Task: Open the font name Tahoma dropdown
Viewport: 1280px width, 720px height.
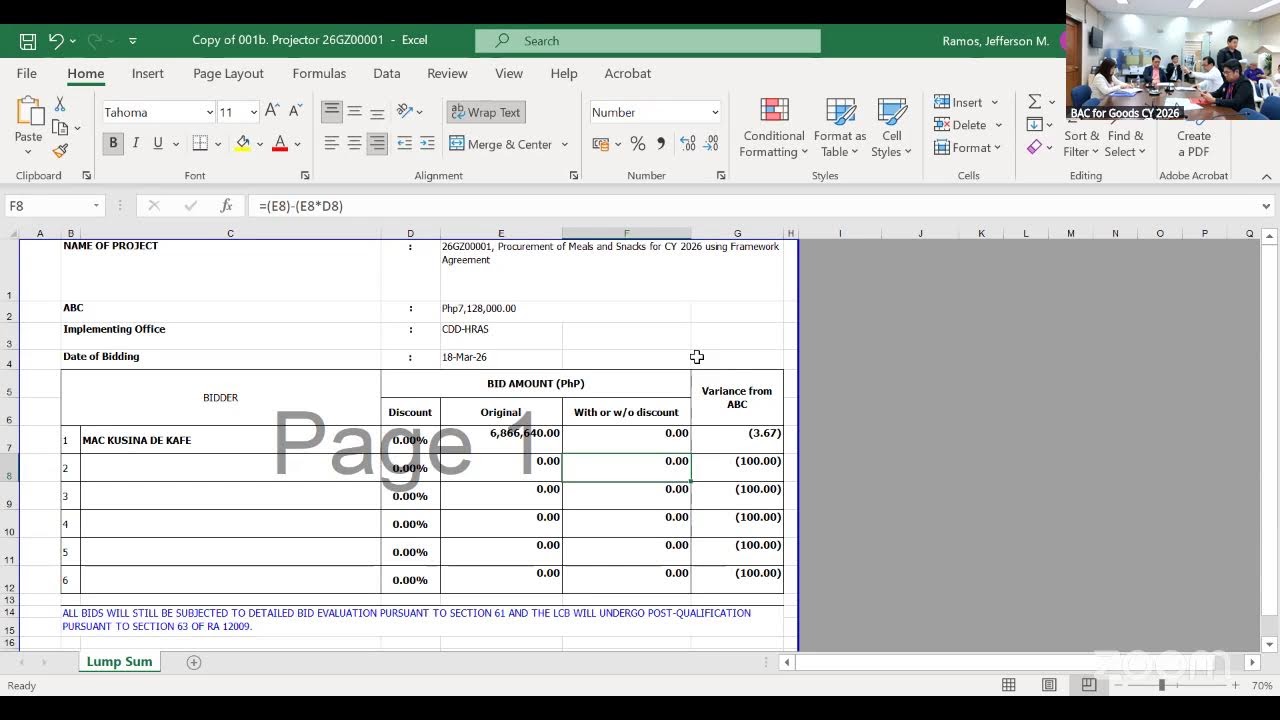Action: 209,112
